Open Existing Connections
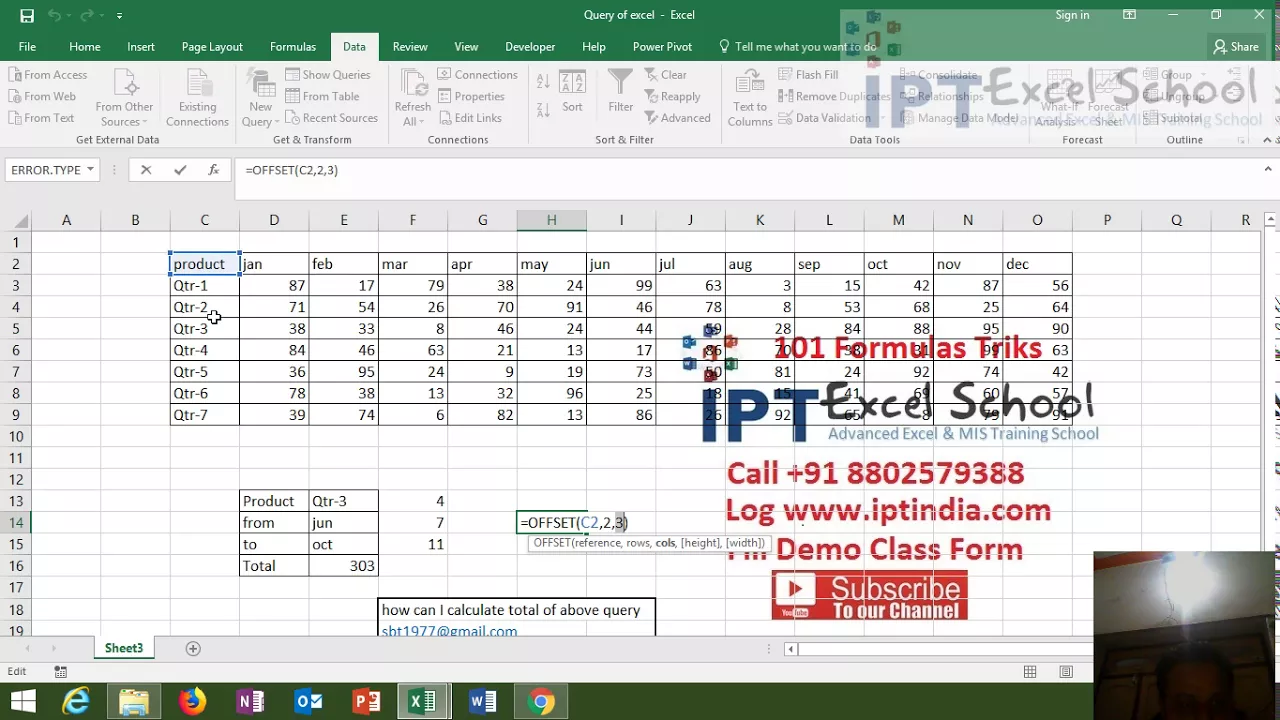Viewport: 1280px width, 720px height. pos(197,98)
